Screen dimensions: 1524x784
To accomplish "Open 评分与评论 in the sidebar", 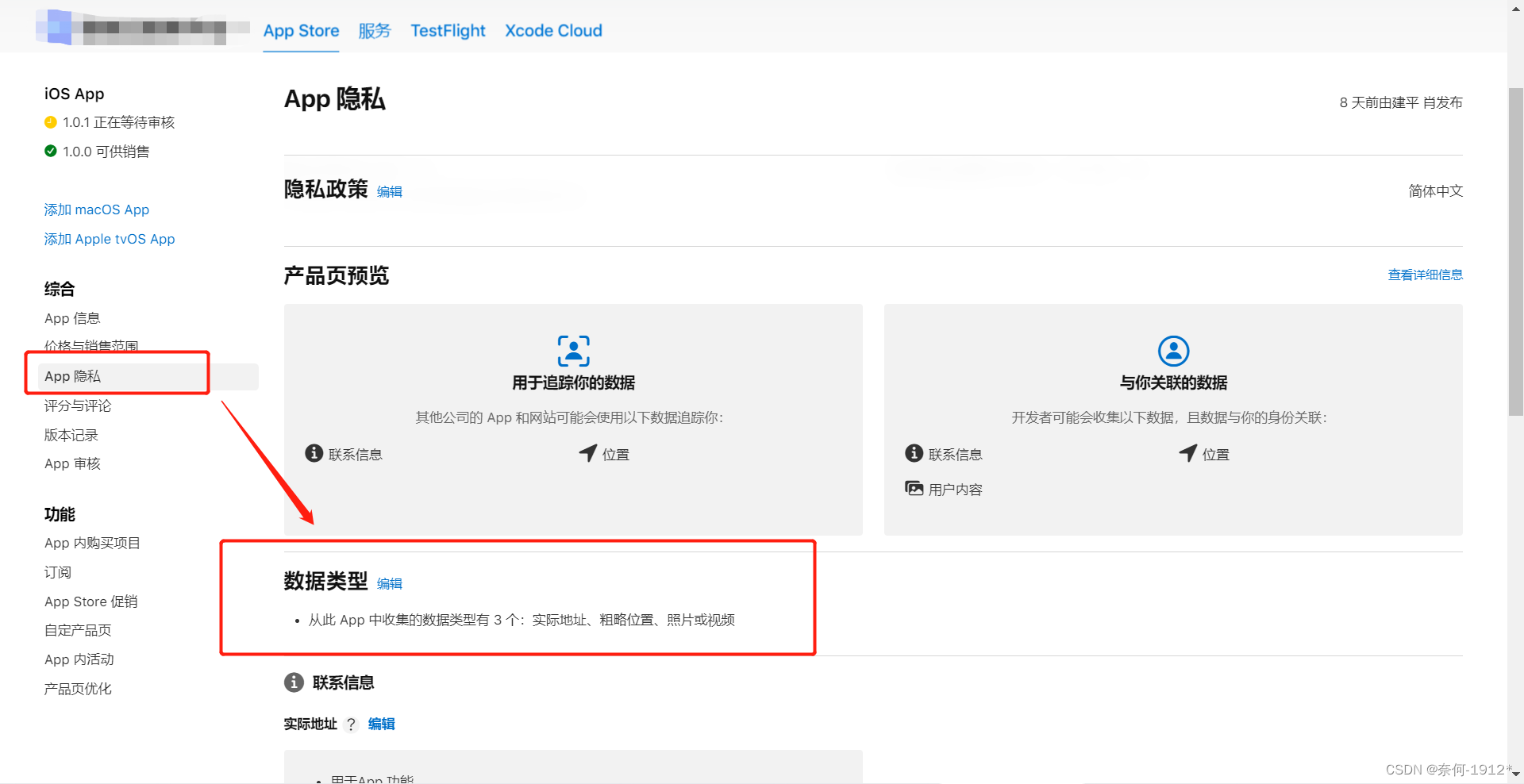I will coord(78,405).
